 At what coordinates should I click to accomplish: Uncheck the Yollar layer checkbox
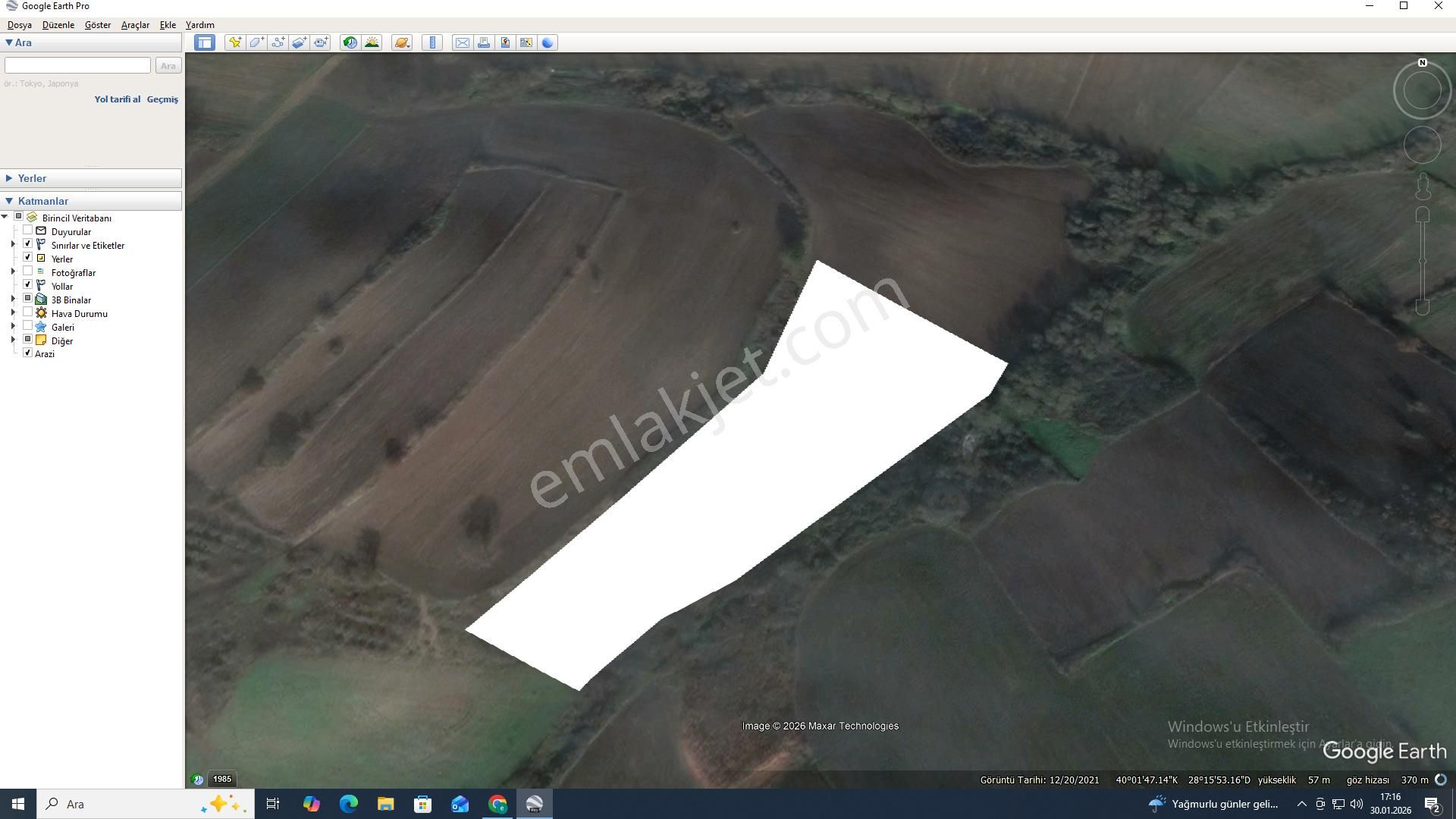tap(28, 285)
